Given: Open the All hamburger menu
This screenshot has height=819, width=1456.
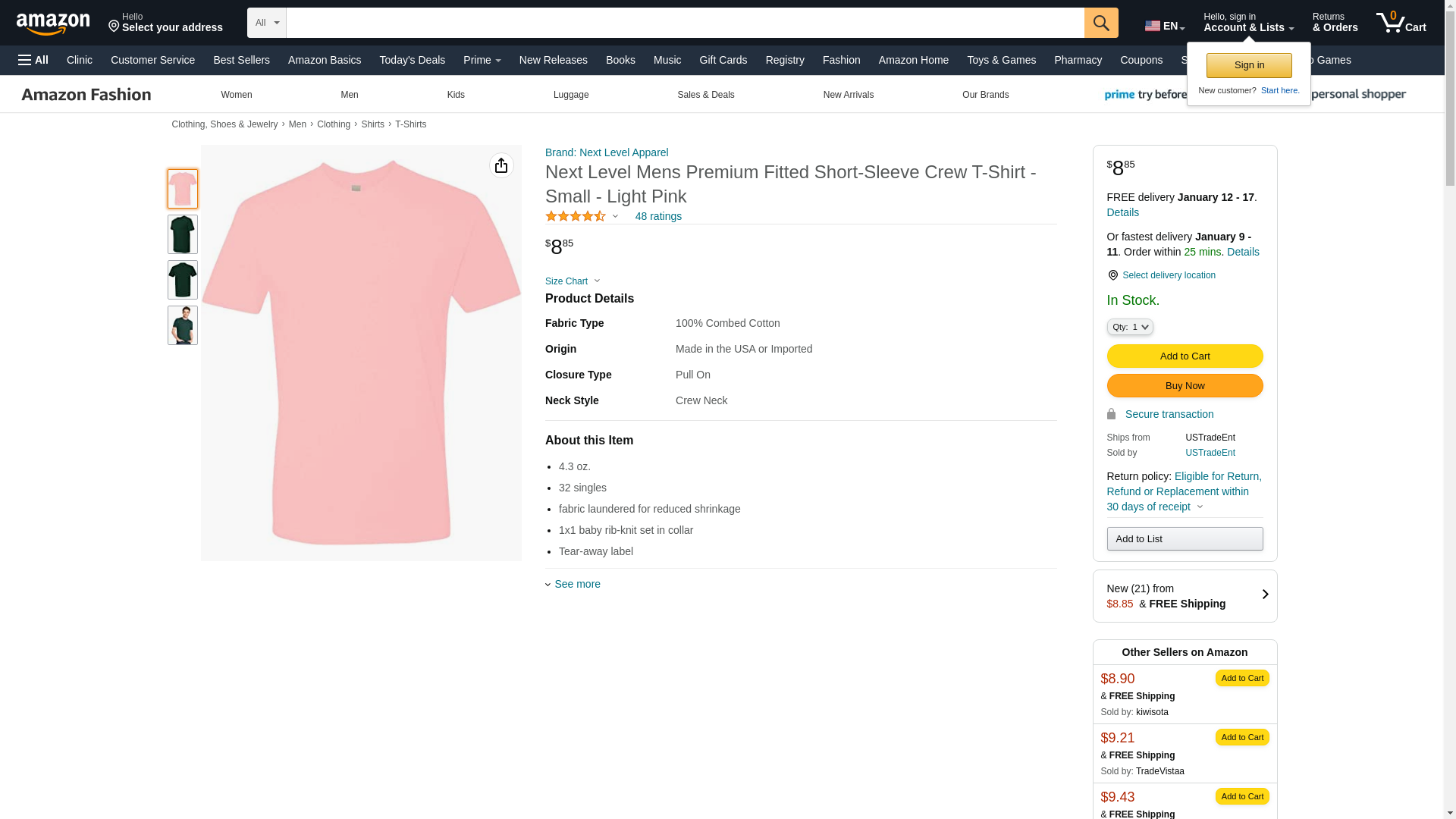Looking at the screenshot, I should (x=33, y=60).
